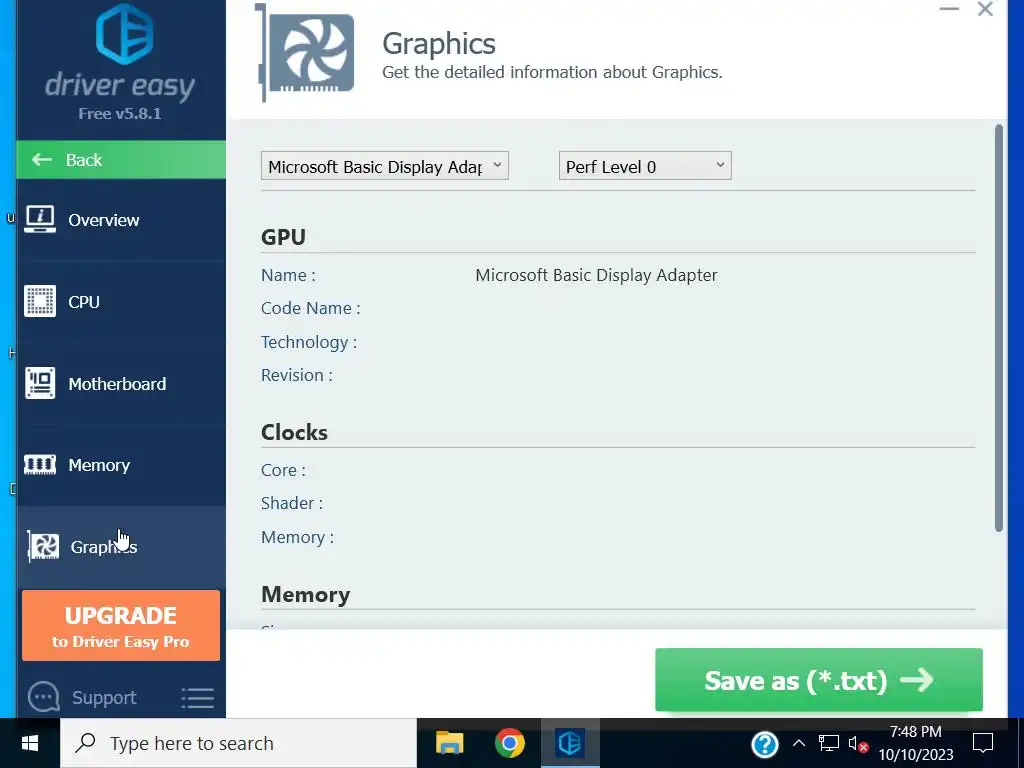The image size is (1024, 768).
Task: Open the Memory section in sidebar
Action: coord(121,465)
